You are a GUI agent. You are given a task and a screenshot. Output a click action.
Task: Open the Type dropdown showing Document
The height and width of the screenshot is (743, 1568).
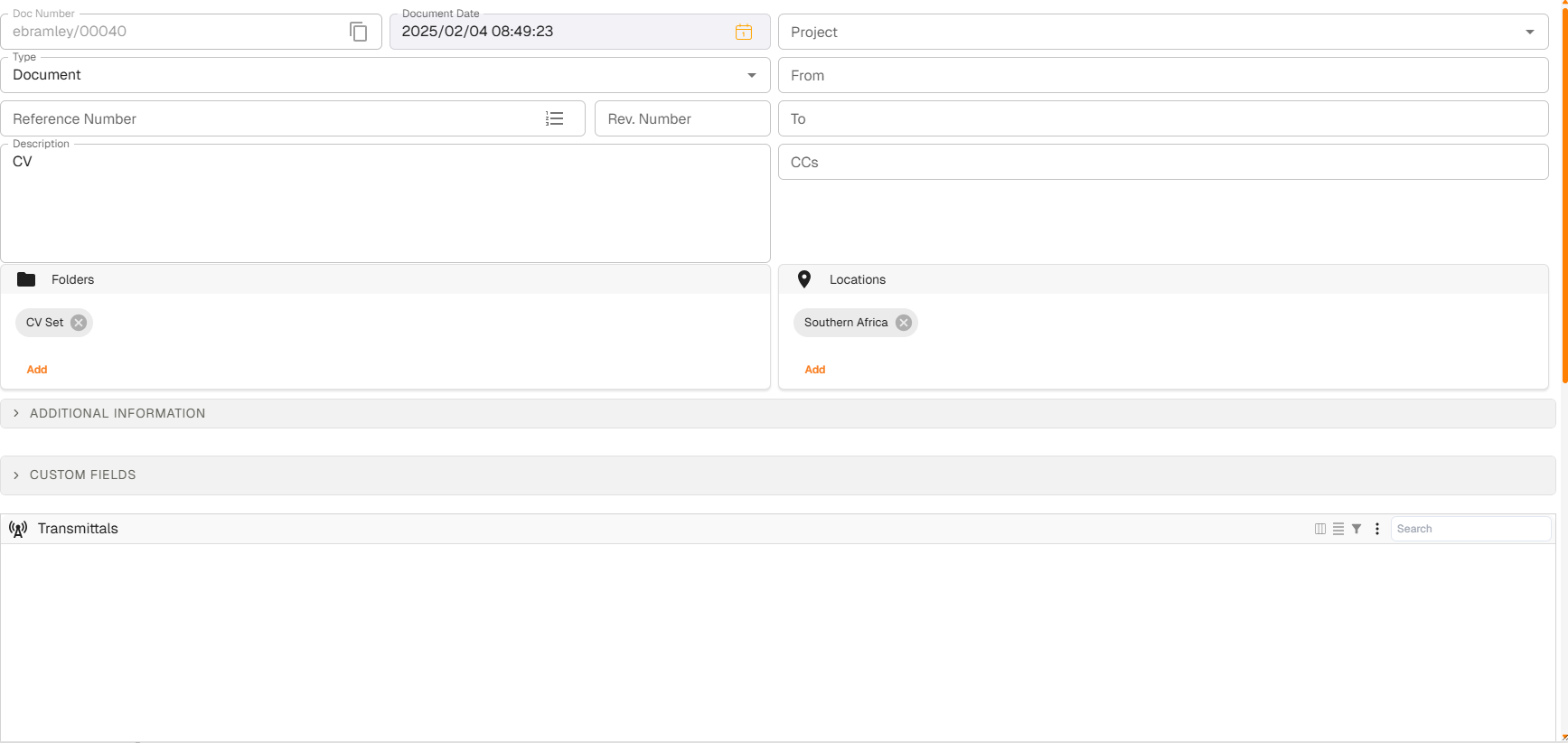click(751, 75)
